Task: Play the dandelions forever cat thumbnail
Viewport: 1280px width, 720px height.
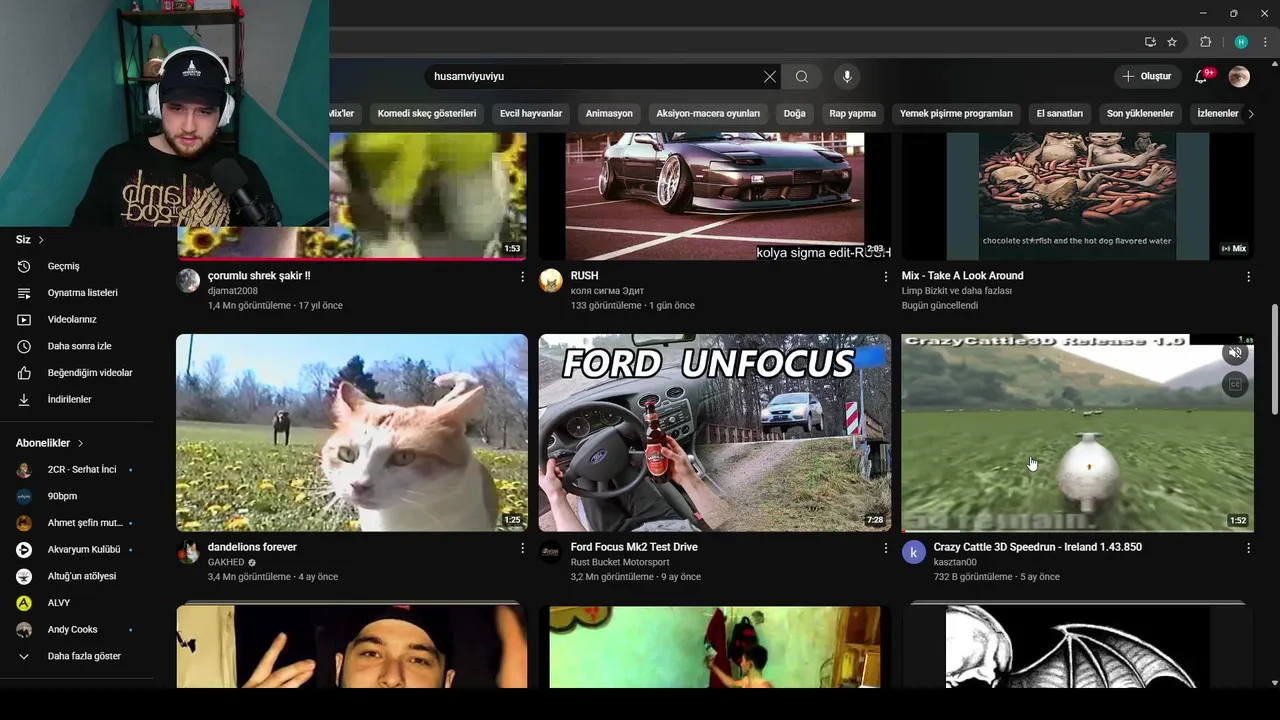Action: pyautogui.click(x=352, y=433)
